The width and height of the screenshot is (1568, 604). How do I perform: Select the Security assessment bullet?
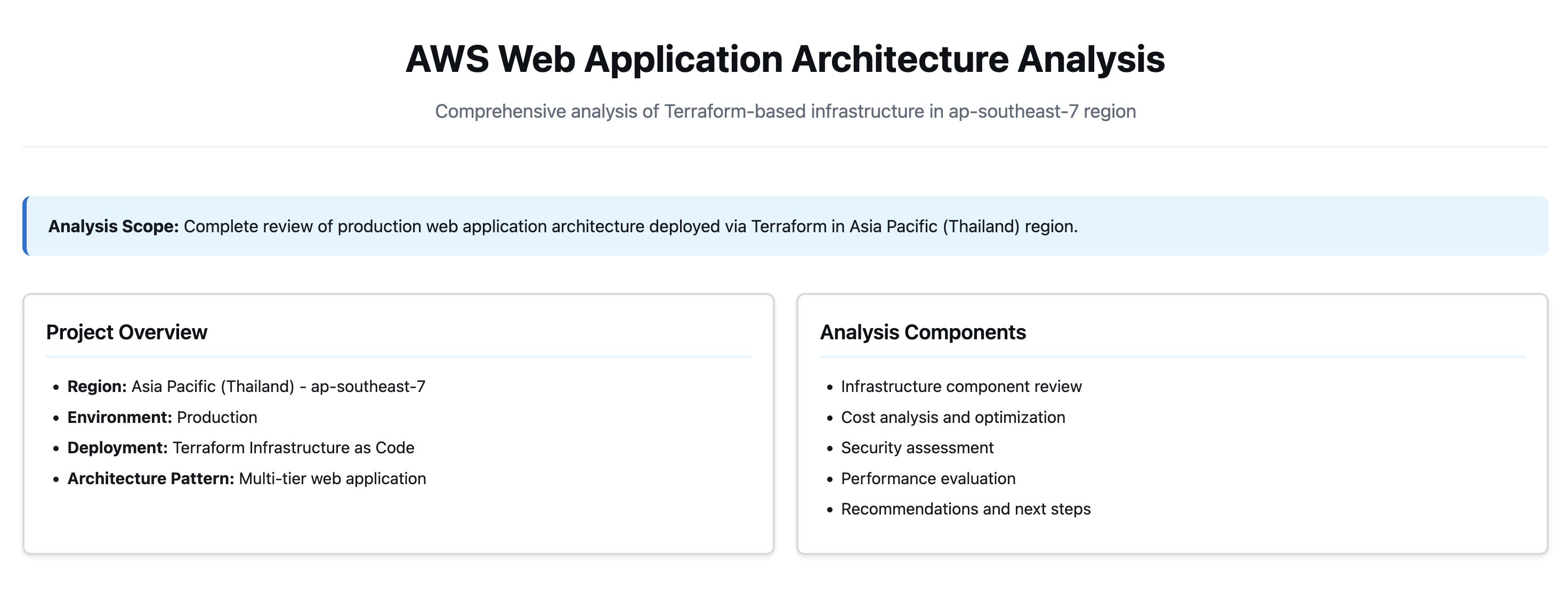pos(917,448)
